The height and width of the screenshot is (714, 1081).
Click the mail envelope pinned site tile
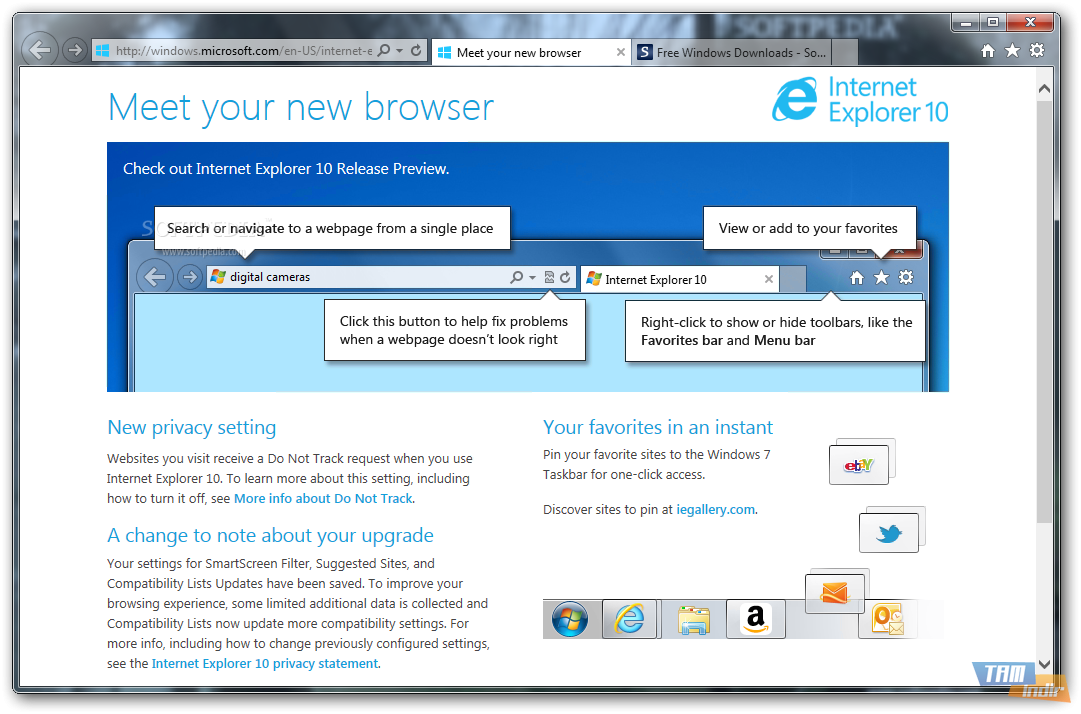click(835, 593)
